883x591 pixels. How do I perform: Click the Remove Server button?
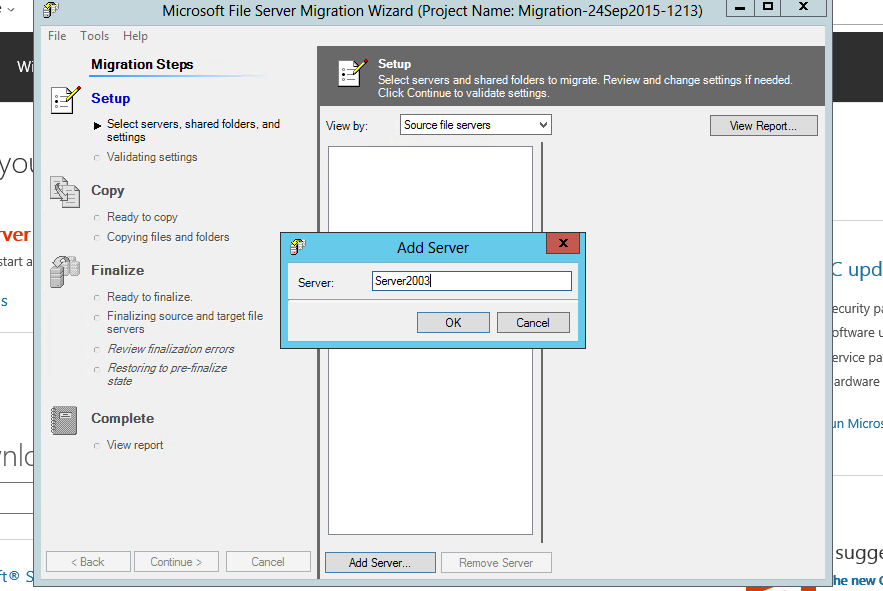coord(496,563)
